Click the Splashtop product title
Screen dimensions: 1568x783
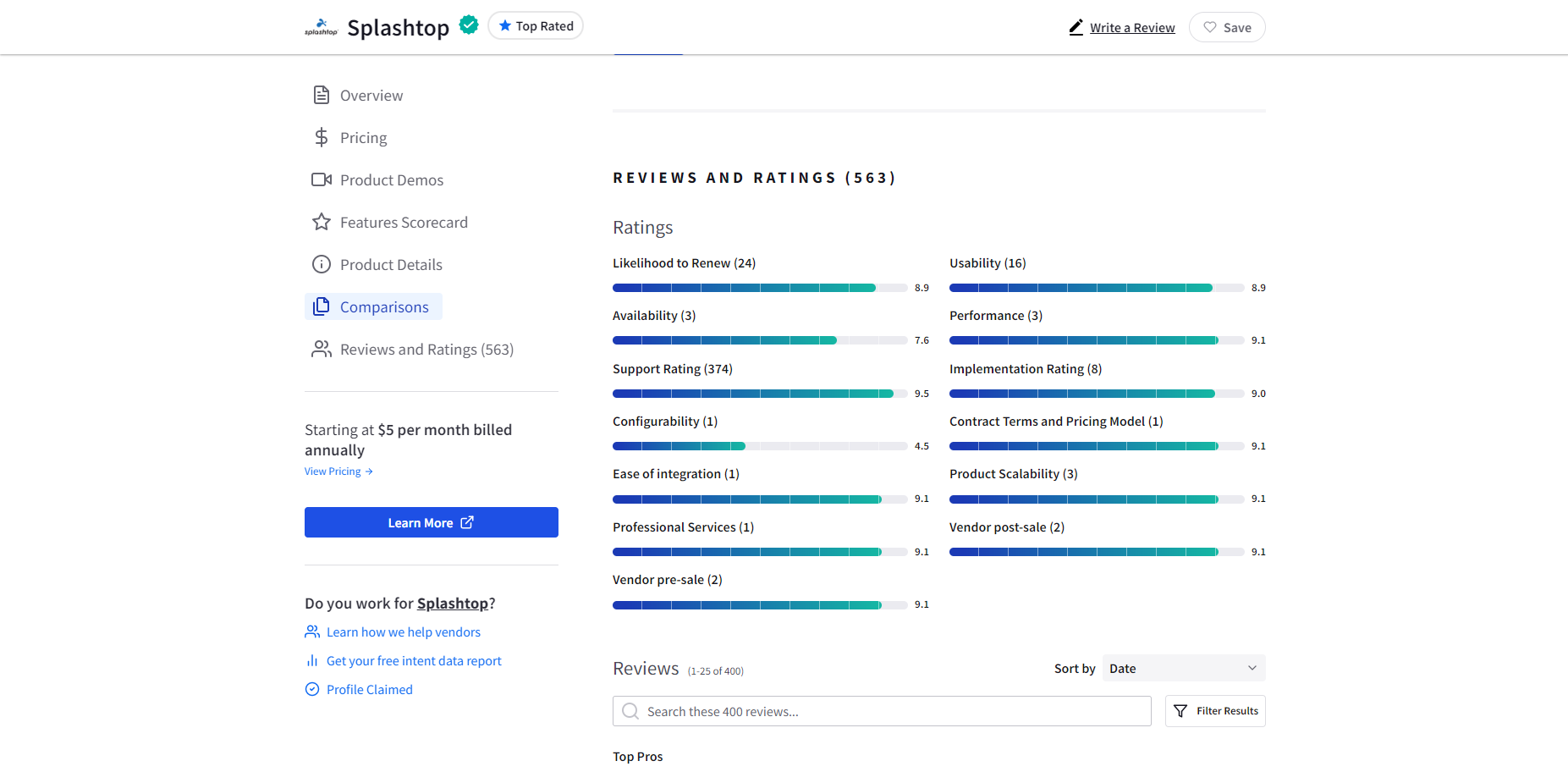point(398,27)
